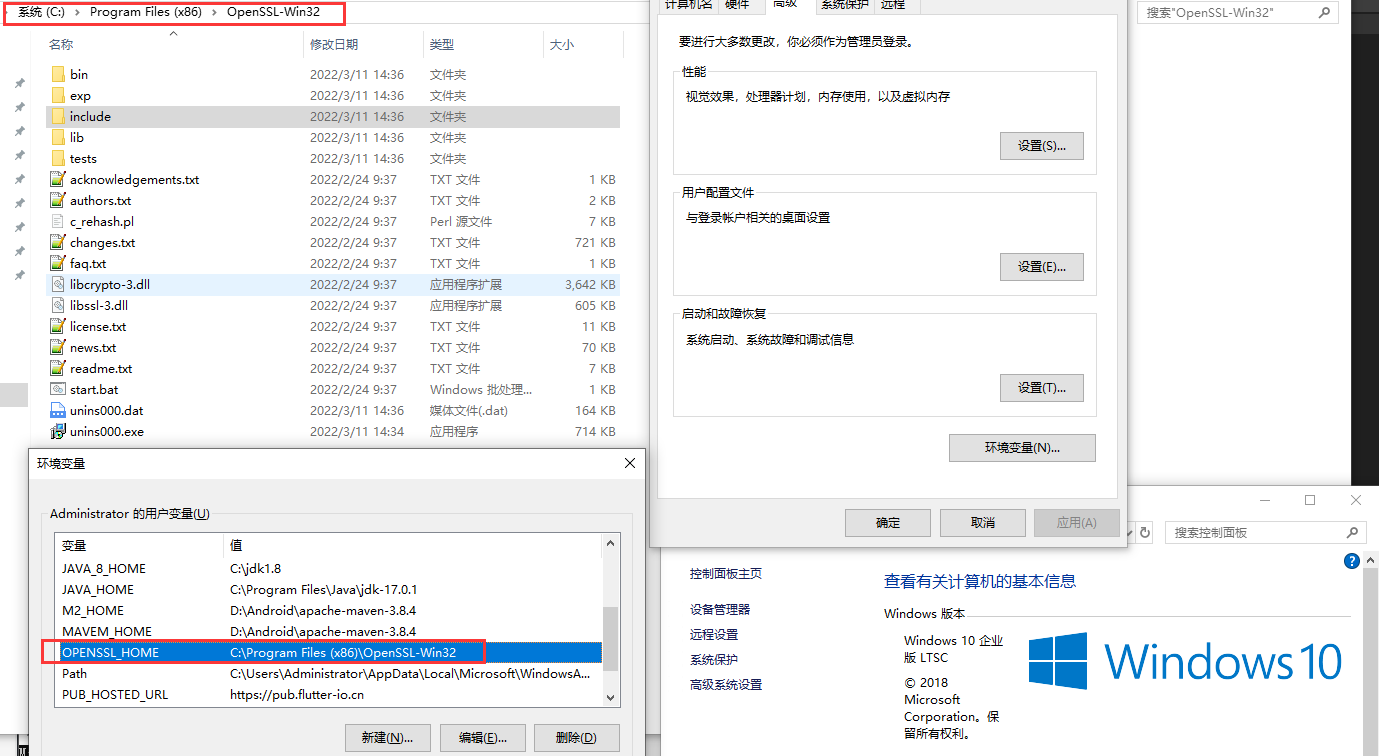Select faq.txt file icon
Viewport: 1379px width, 756px height.
coord(58,263)
